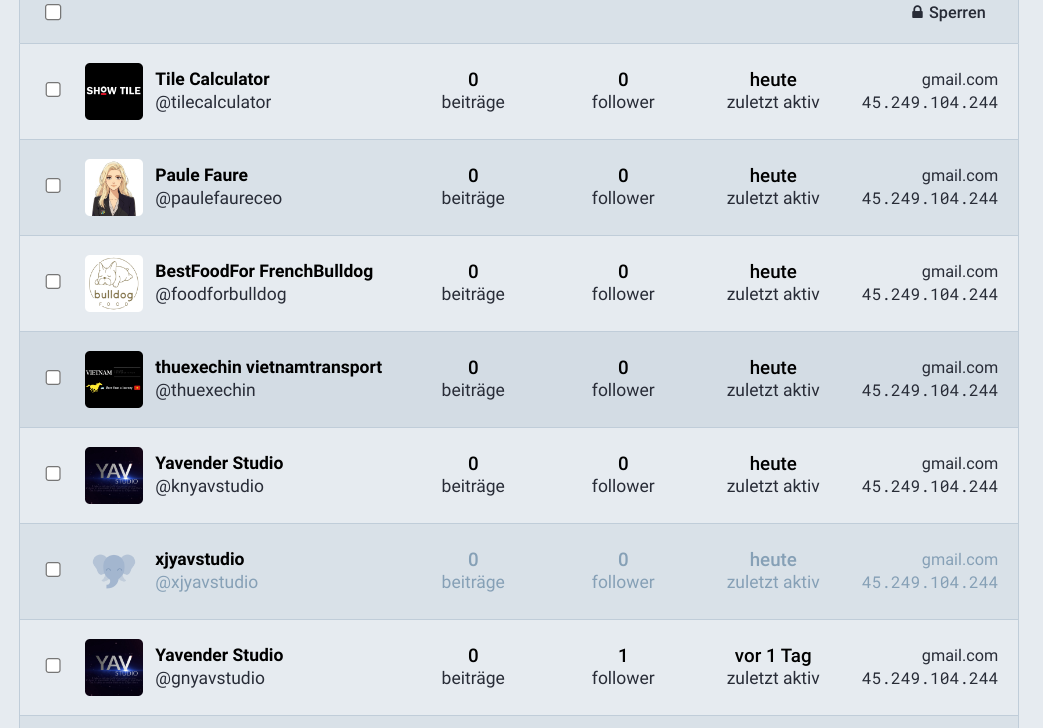The image size is (1043, 728).
Task: Open the @paulefaureceo profile handle
Action: pyautogui.click(x=218, y=198)
